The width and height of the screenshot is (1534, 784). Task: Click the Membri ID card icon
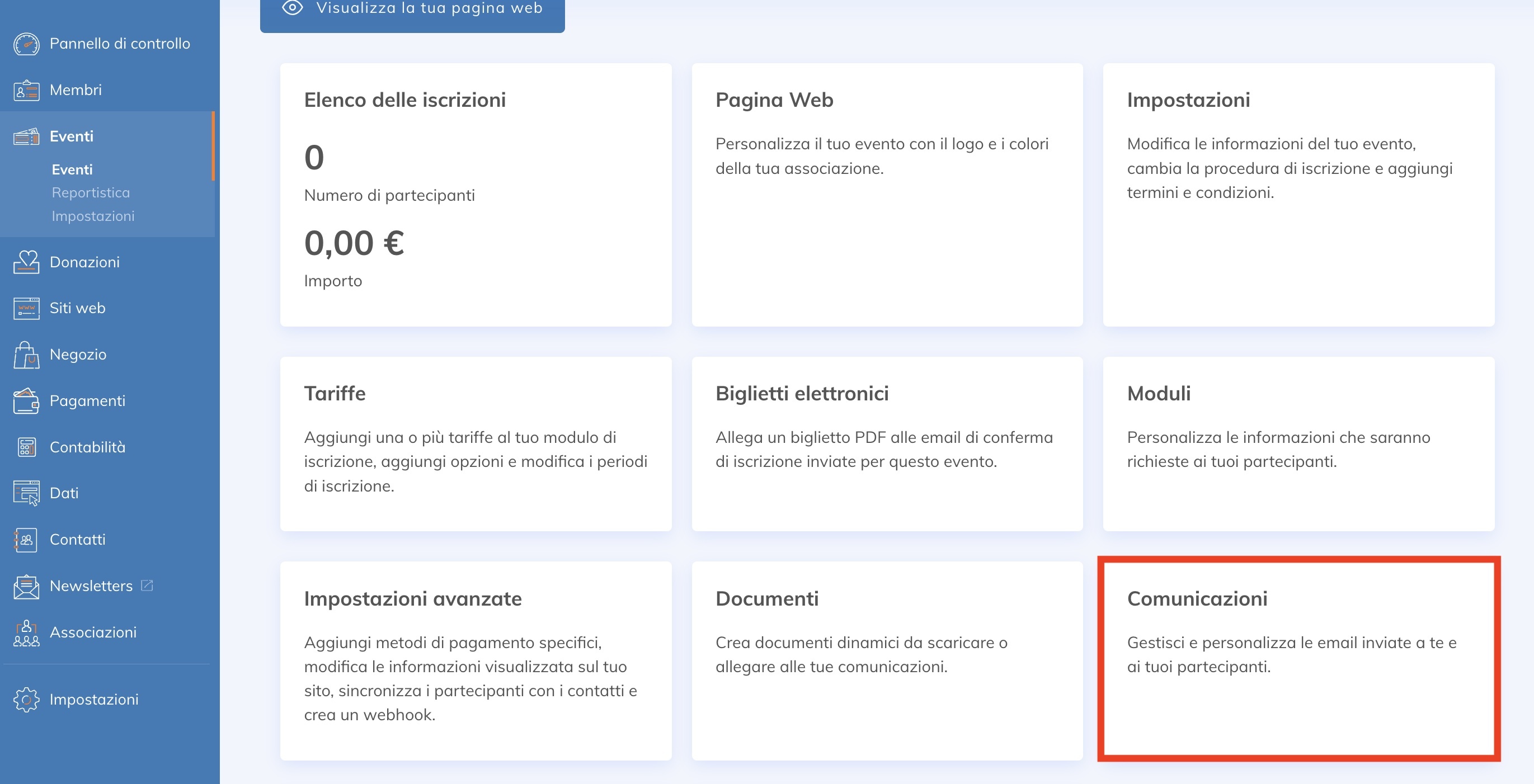pyautogui.click(x=26, y=91)
